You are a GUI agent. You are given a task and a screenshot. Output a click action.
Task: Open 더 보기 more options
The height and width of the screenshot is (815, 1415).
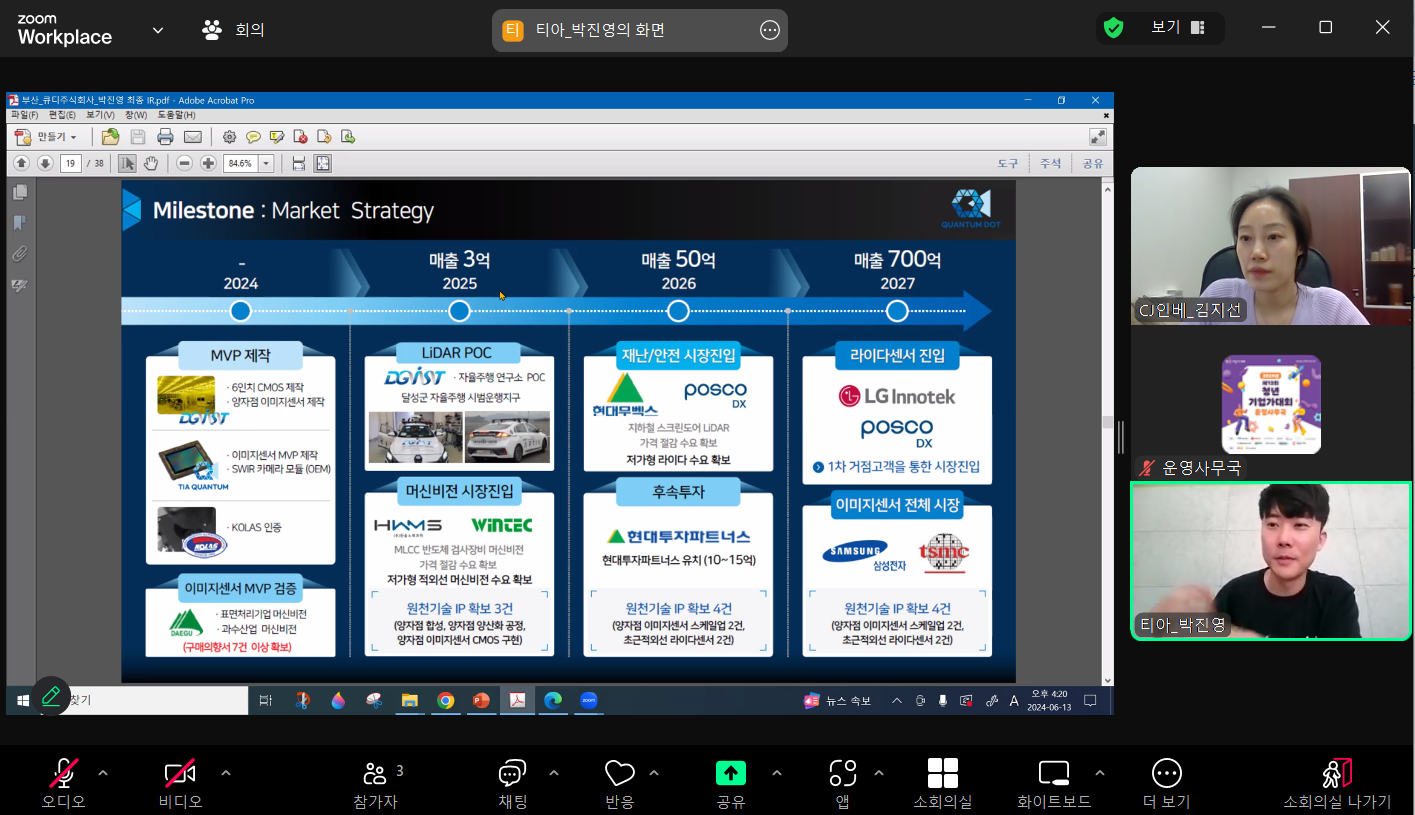coord(1167,783)
